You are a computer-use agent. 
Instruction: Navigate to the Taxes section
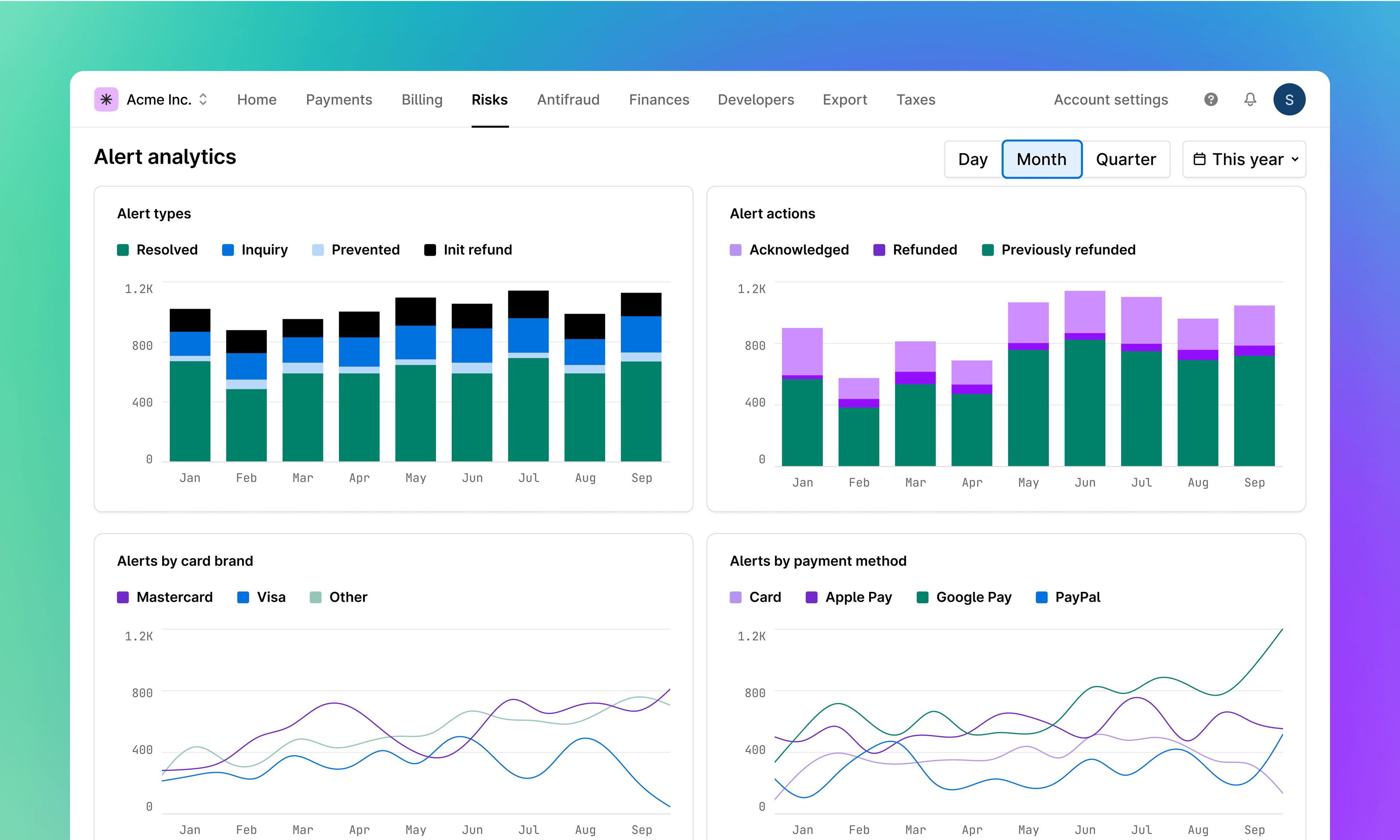(915, 99)
